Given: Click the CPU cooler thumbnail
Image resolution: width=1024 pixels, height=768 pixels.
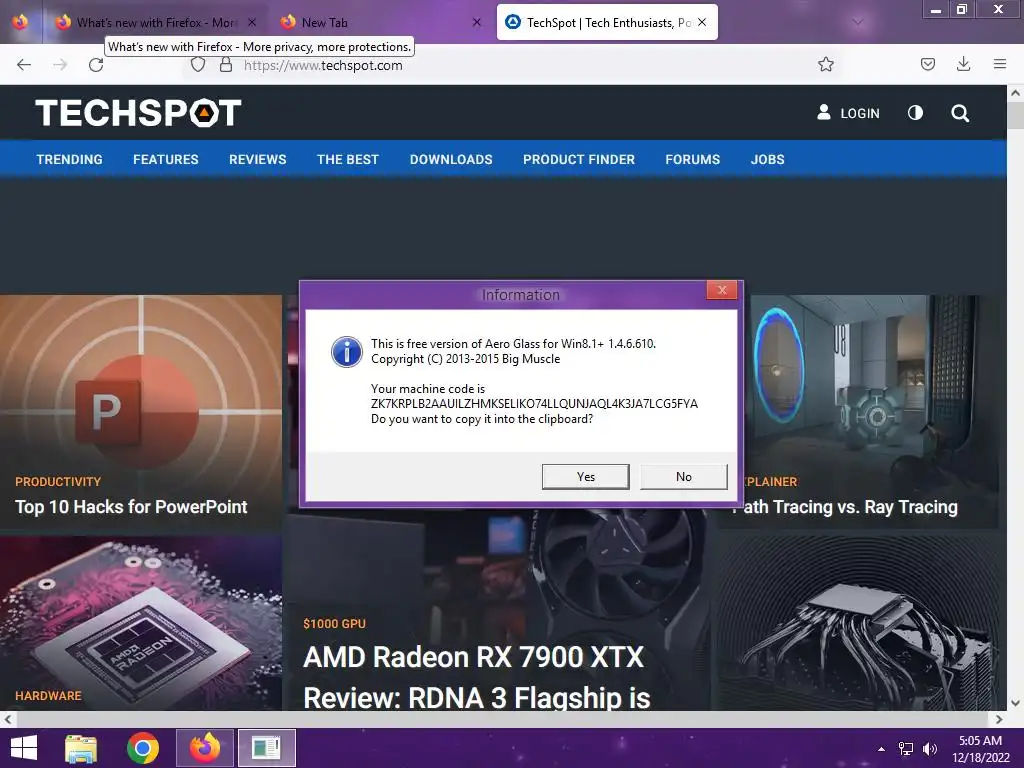Looking at the screenshot, I should [857, 624].
